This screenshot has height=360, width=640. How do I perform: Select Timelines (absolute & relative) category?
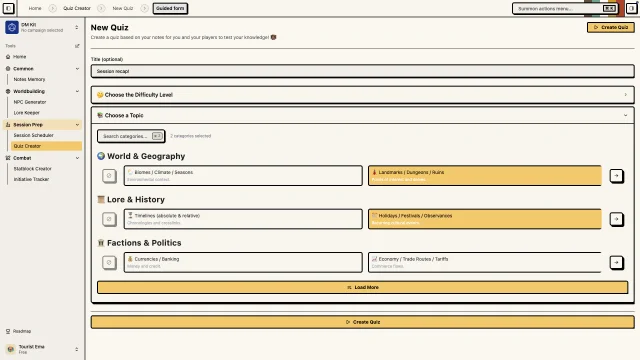[x=243, y=219]
